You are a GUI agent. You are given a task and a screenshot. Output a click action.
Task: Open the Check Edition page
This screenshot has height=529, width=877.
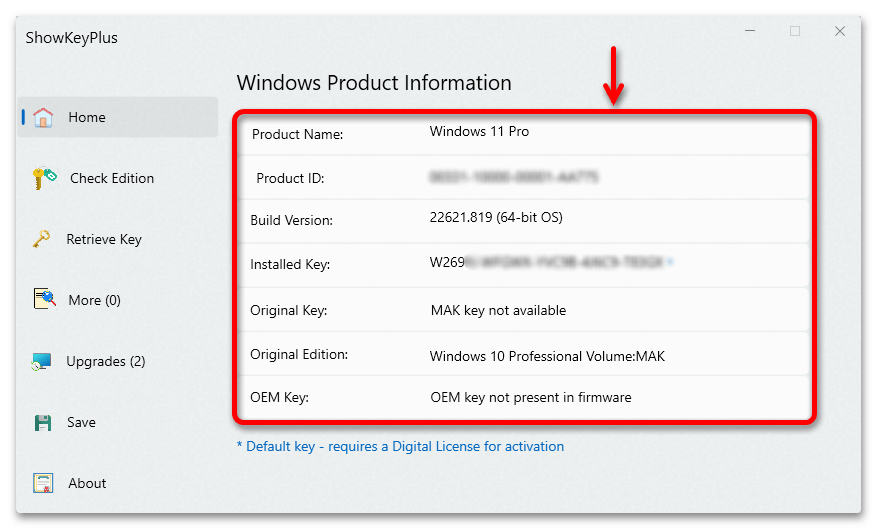[112, 178]
